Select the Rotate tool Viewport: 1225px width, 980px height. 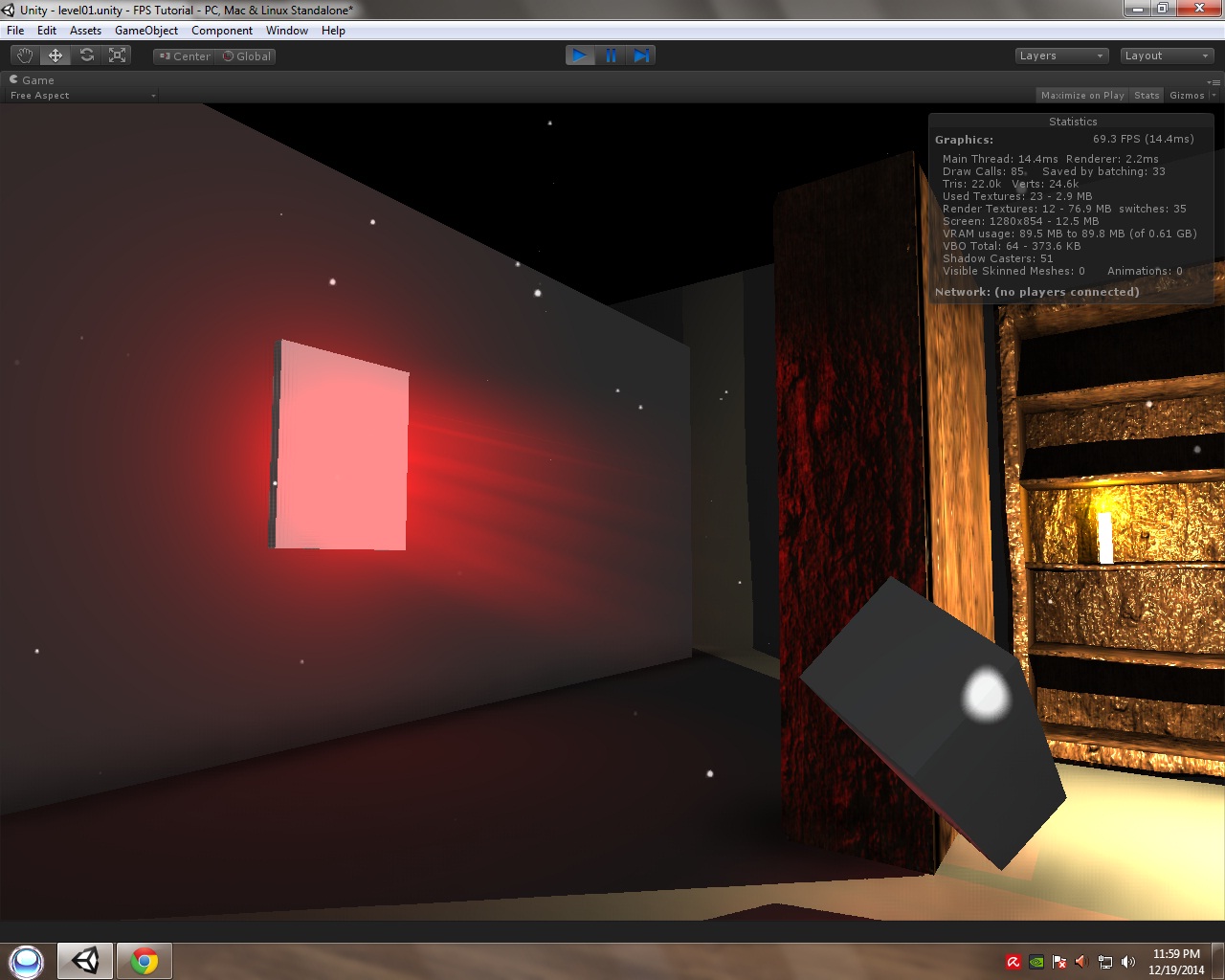click(87, 55)
